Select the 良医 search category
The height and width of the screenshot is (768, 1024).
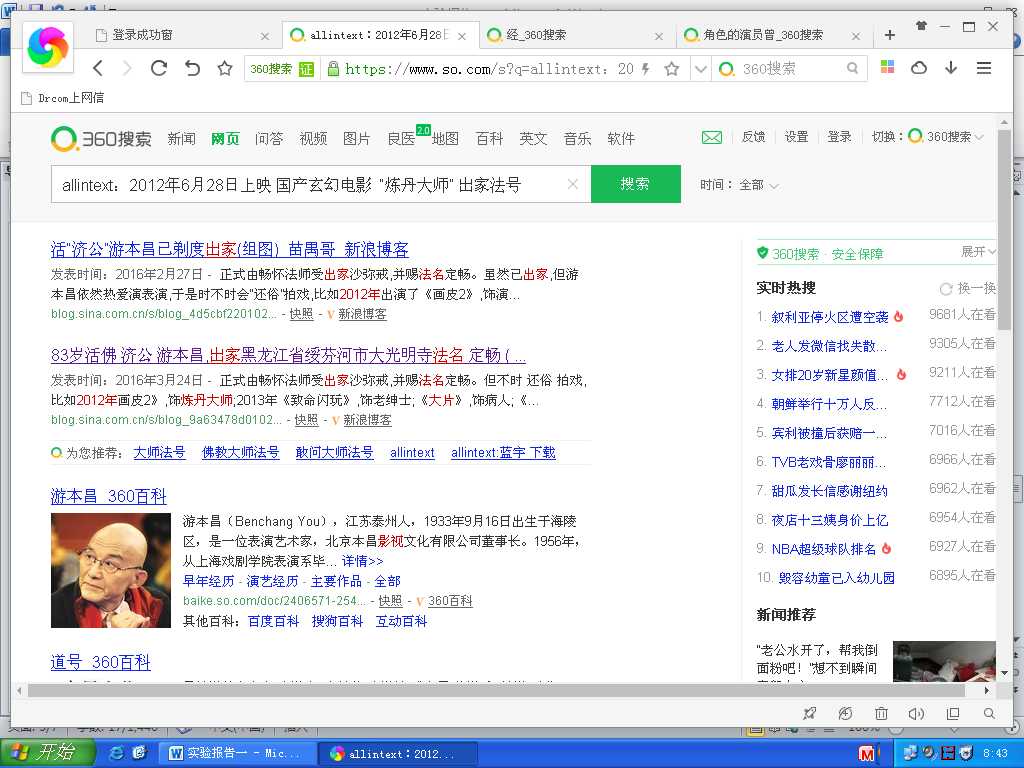[401, 138]
